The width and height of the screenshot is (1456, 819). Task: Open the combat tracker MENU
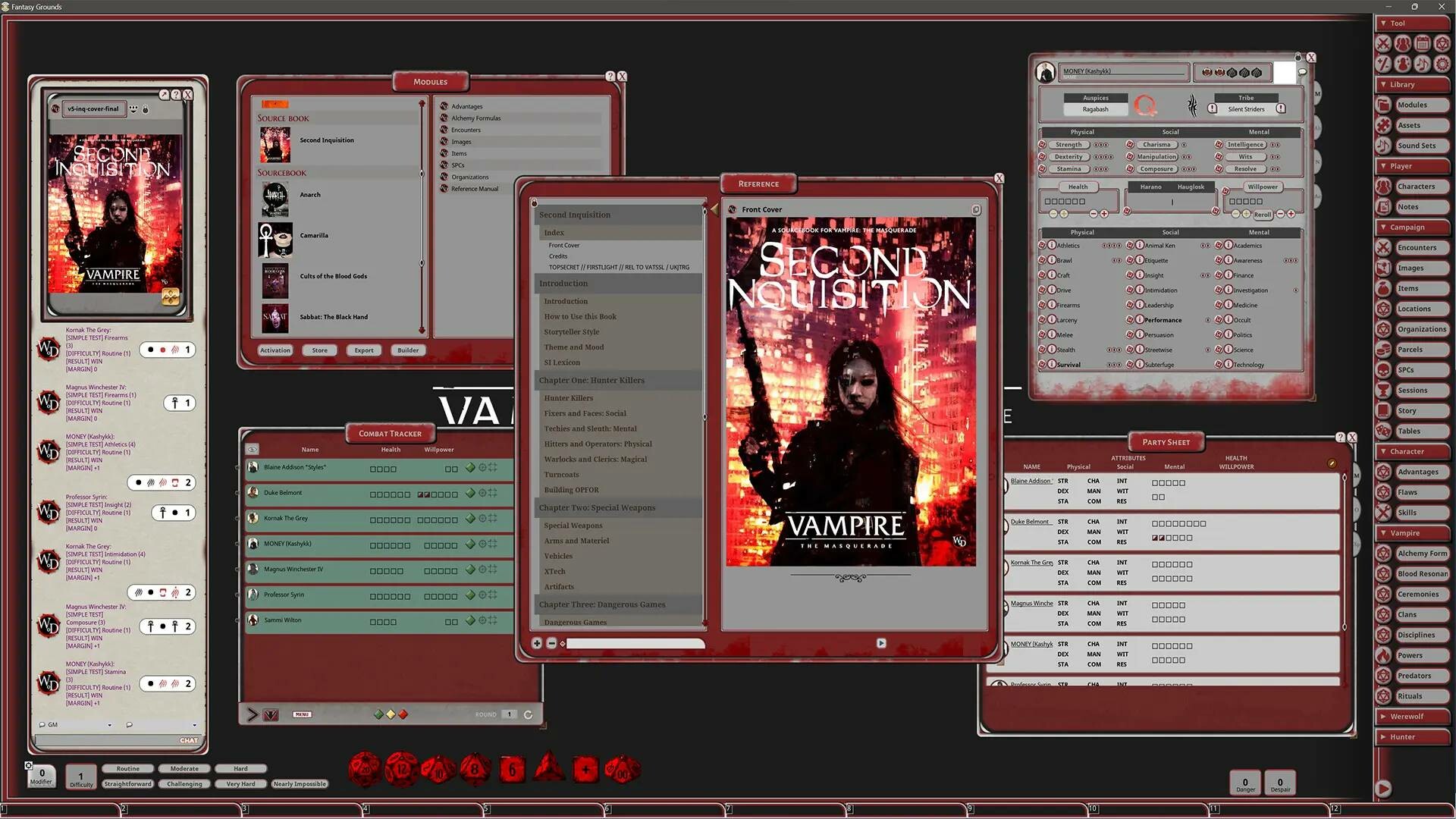point(301,714)
